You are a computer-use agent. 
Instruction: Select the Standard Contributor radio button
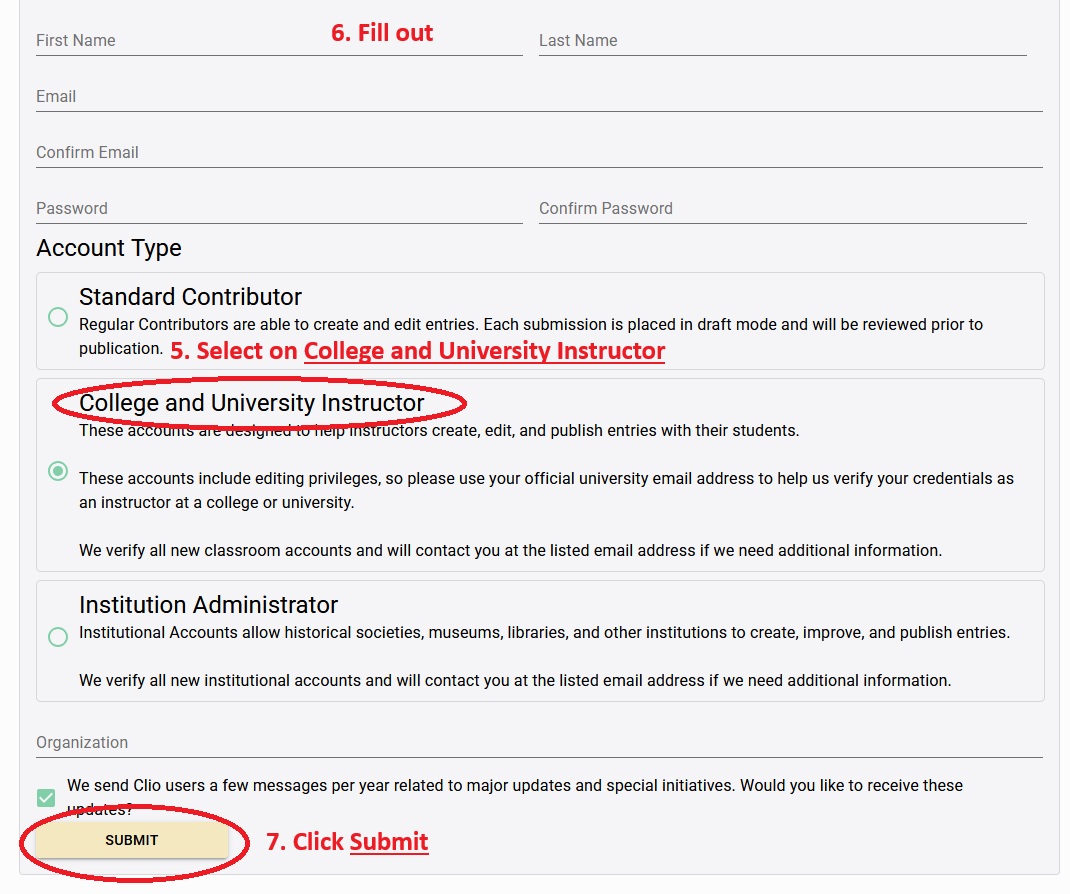[58, 317]
